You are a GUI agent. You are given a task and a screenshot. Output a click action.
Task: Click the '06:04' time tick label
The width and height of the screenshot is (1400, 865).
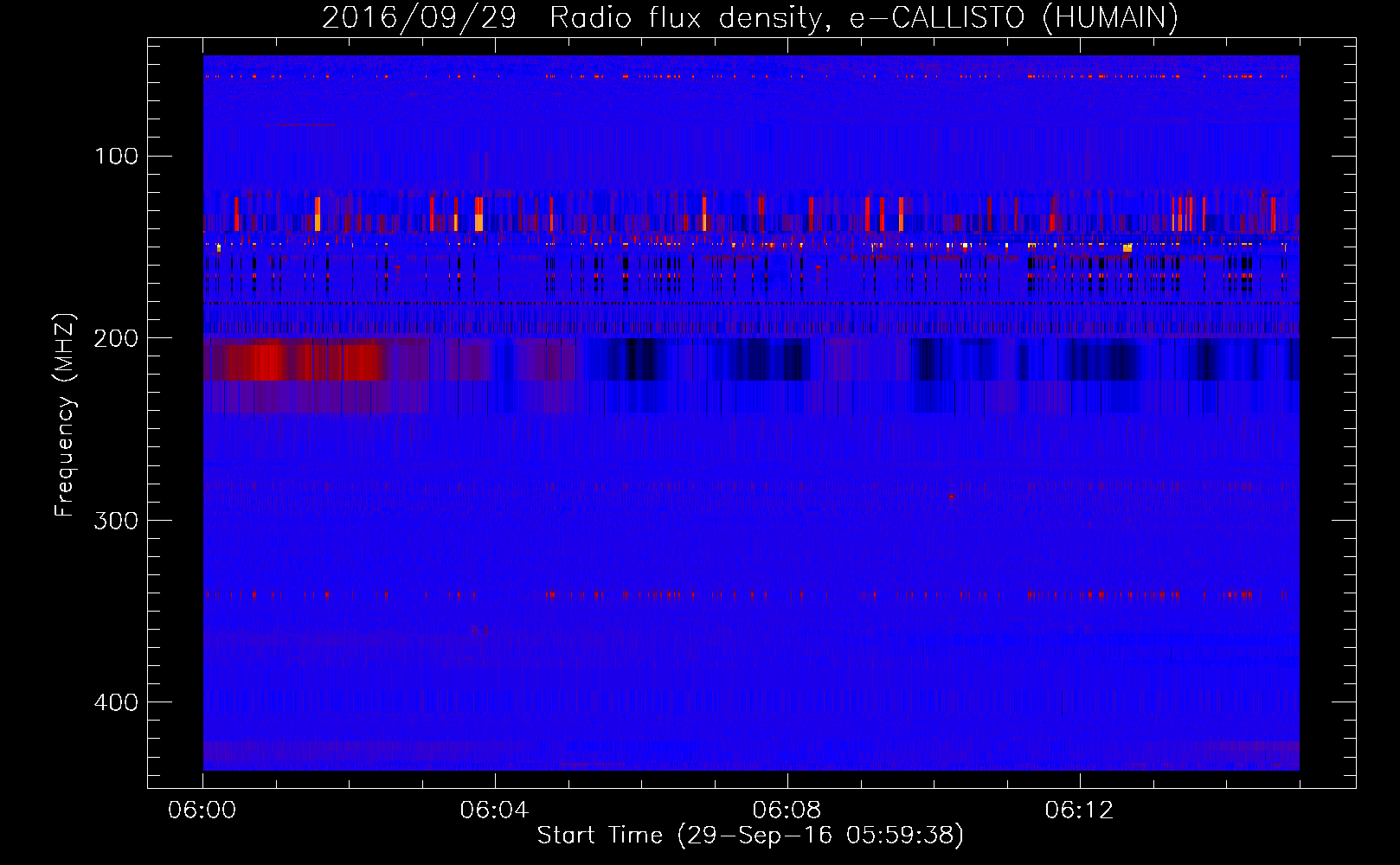(494, 810)
